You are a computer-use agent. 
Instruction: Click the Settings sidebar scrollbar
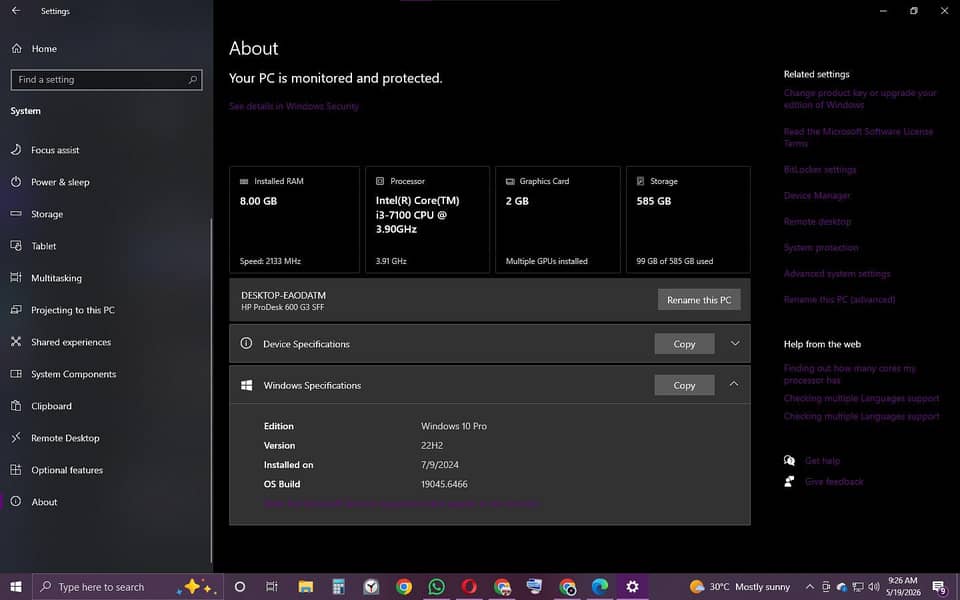pos(212,391)
